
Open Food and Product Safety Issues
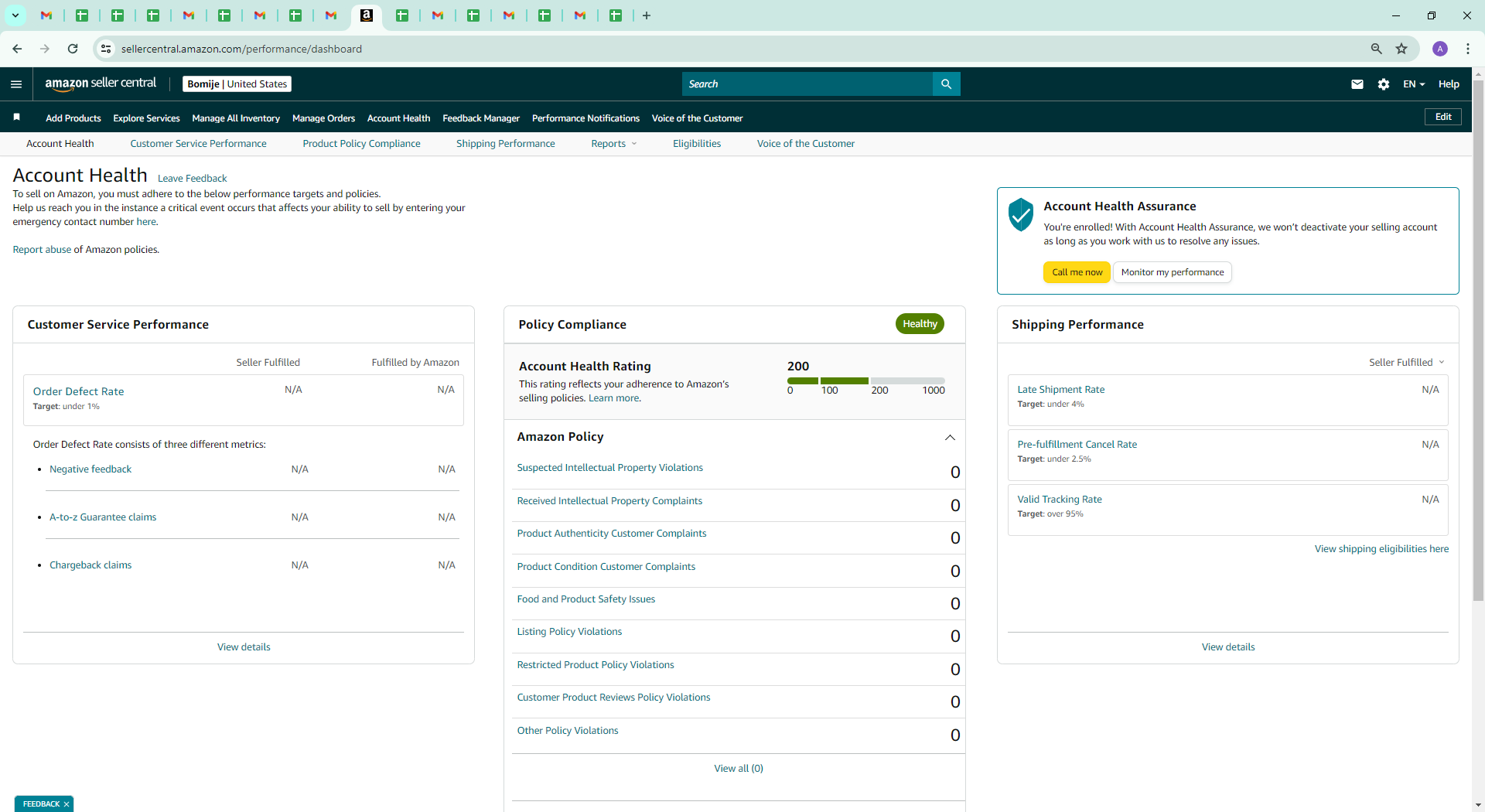(x=585, y=599)
